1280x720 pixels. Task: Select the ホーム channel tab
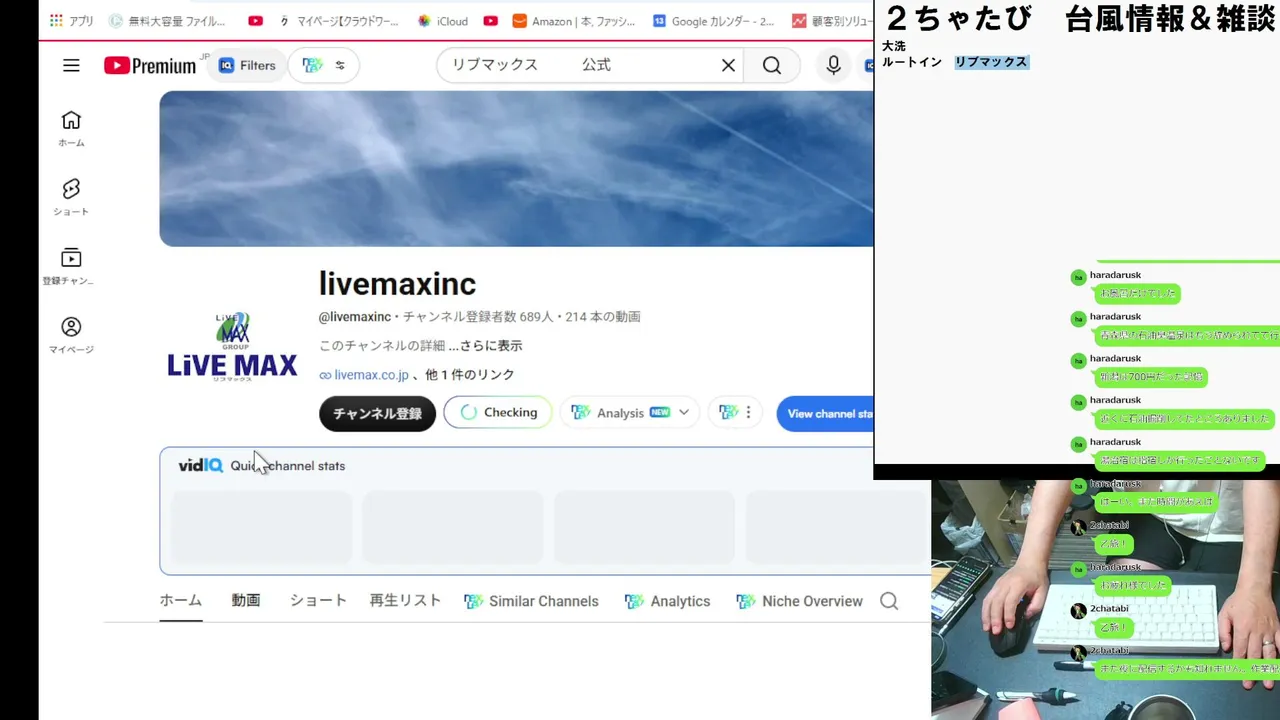coord(181,601)
